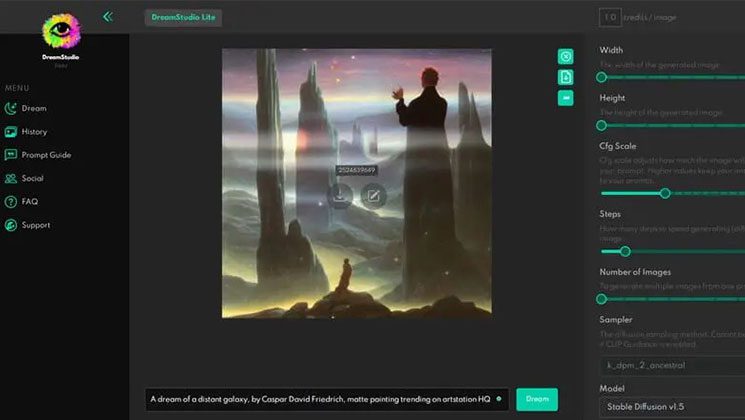Click the edit pencil overlay on the image
Viewport: 745px width, 420px height.
pos(373,195)
